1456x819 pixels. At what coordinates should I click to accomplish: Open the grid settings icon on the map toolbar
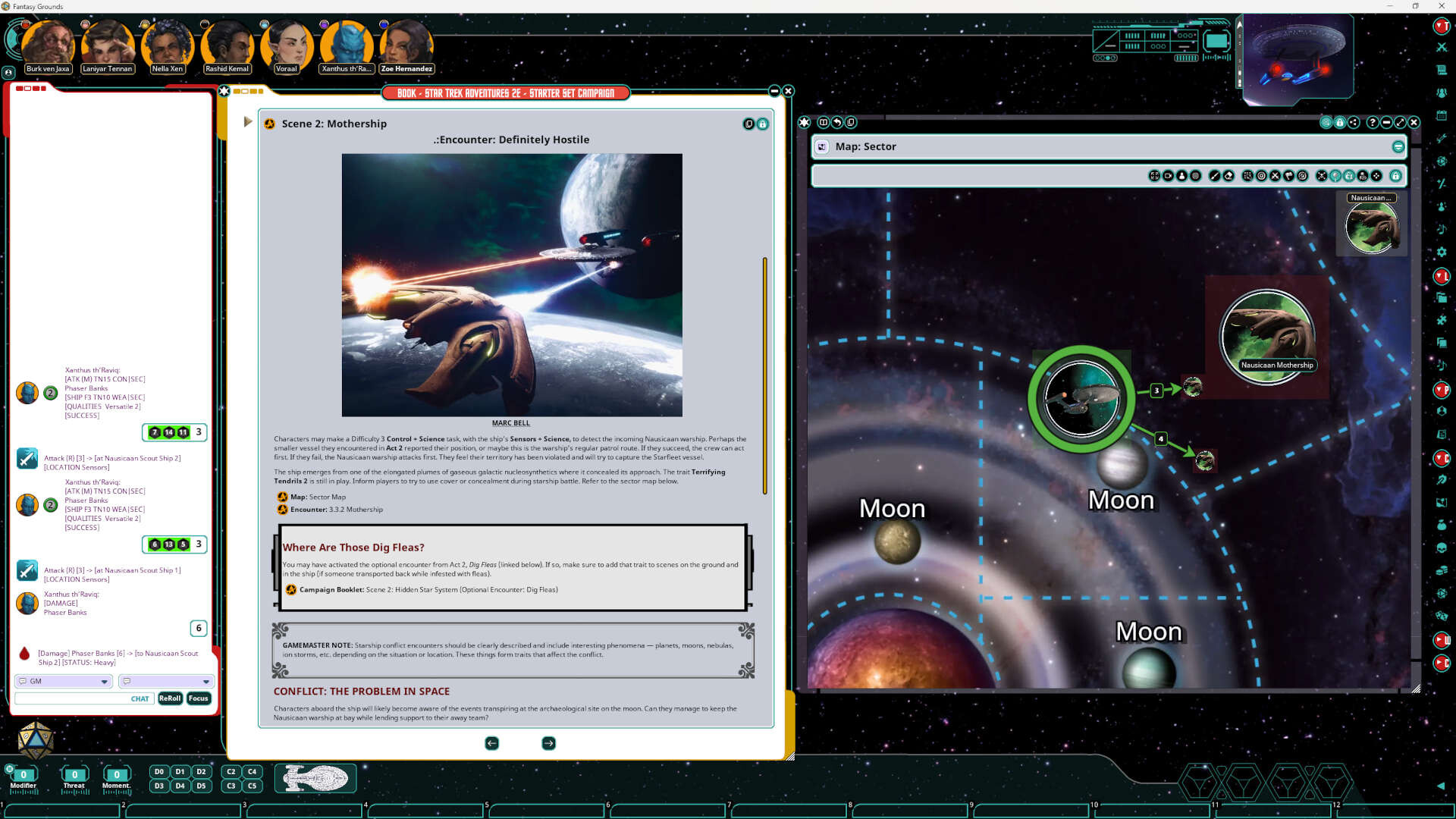click(x=1247, y=176)
